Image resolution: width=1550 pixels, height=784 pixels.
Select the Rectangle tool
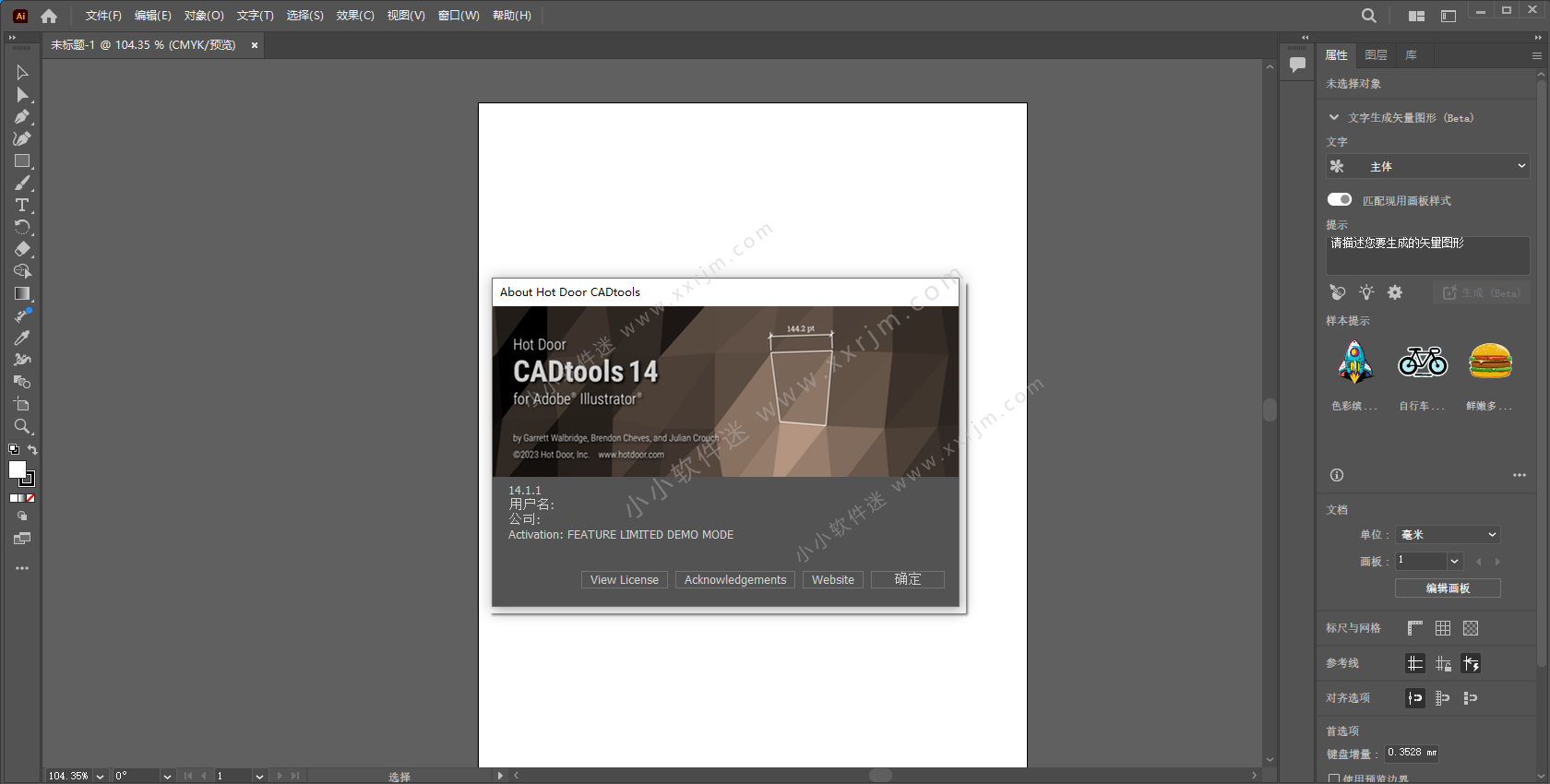click(22, 160)
